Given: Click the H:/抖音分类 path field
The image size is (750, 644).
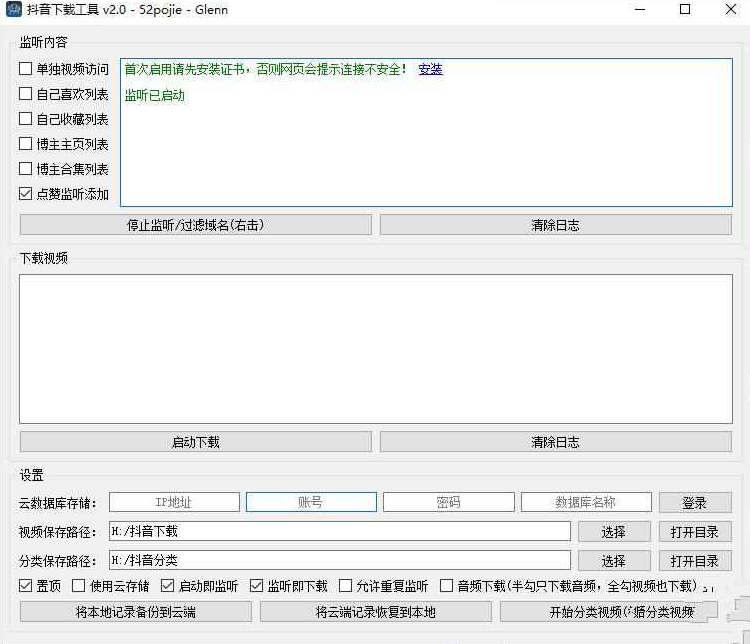Looking at the screenshot, I should coord(340,560).
